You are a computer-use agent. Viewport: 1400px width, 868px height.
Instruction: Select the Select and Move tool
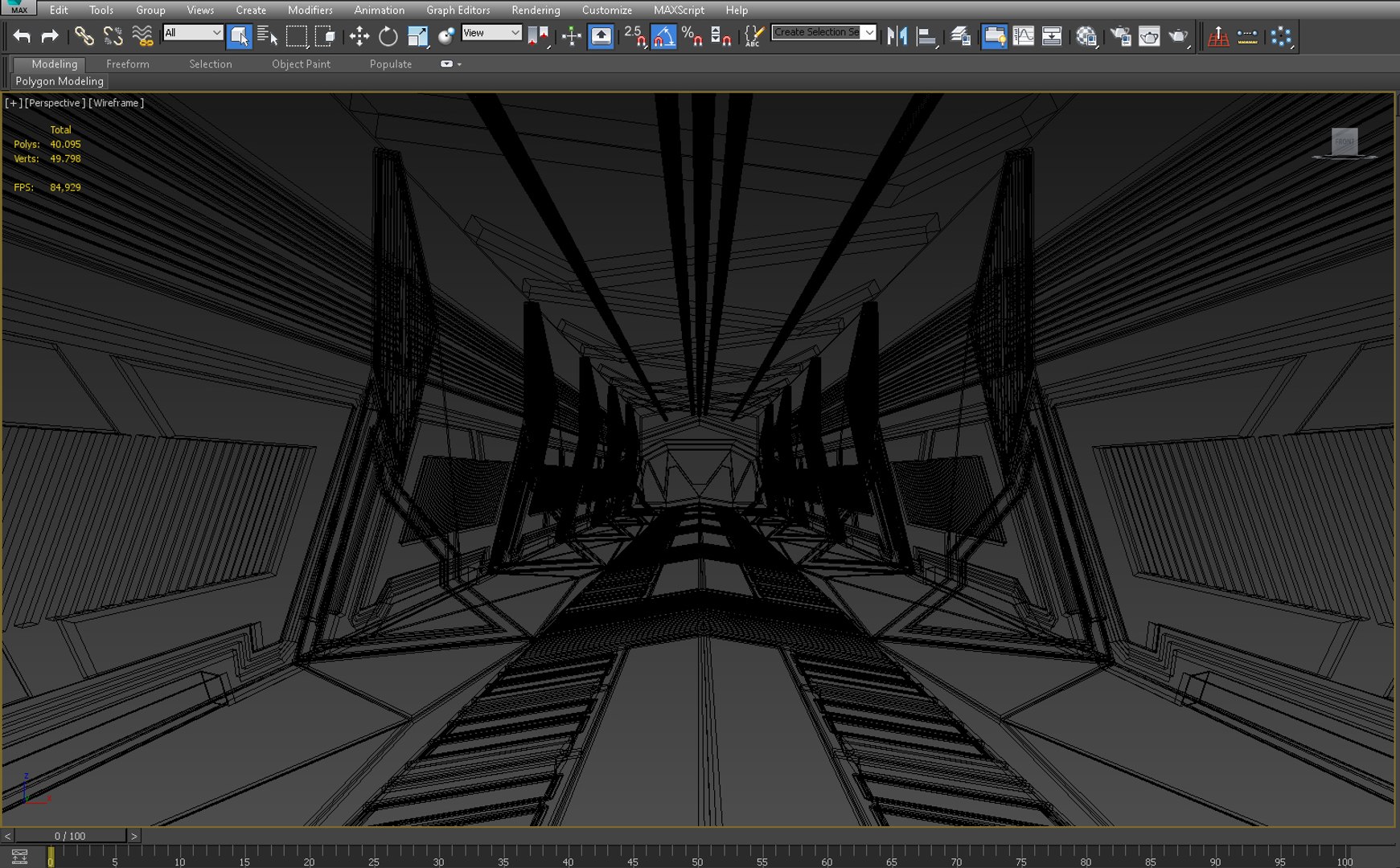pos(359,36)
